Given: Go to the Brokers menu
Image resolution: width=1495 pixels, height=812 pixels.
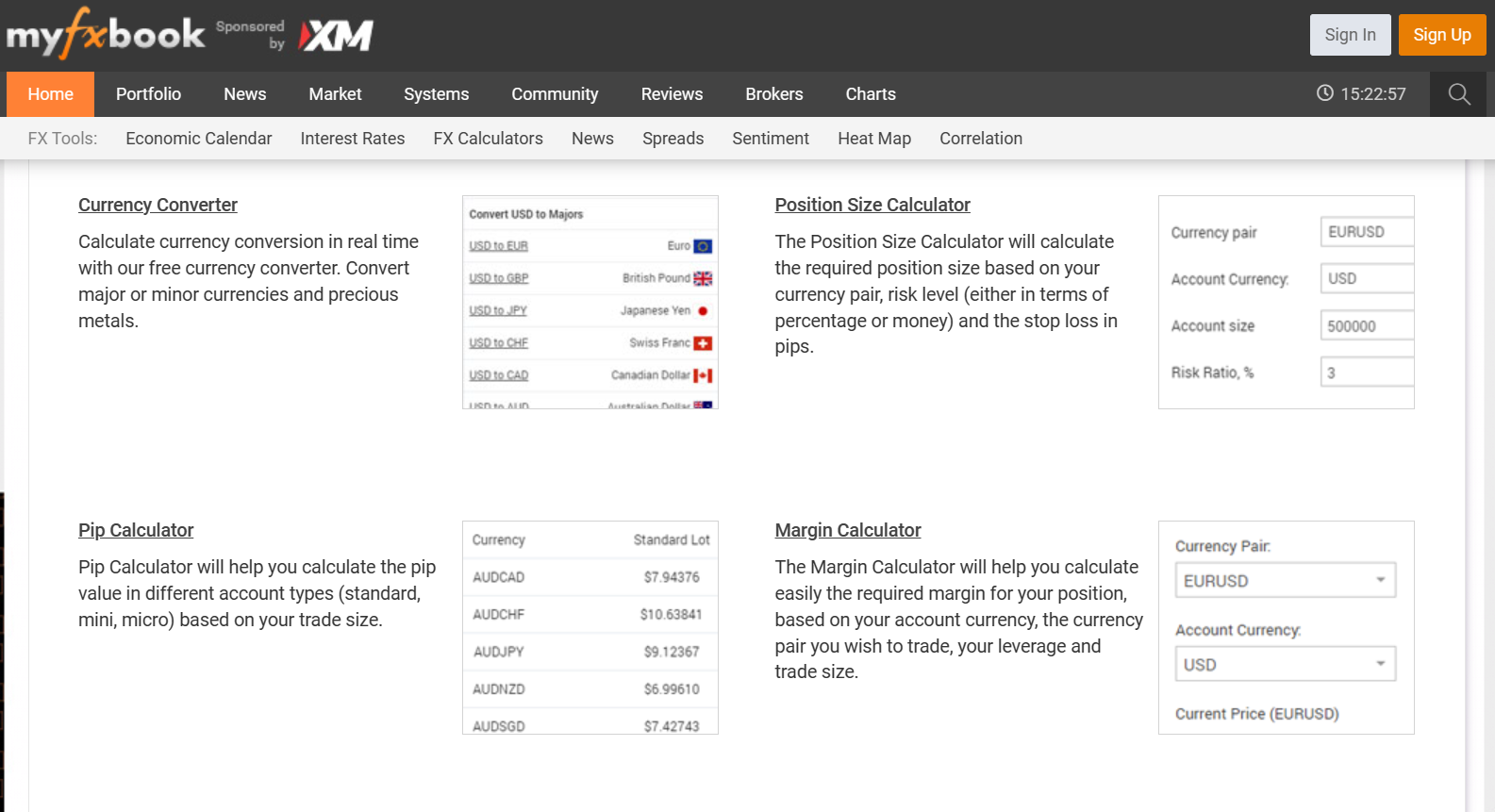Looking at the screenshot, I should [773, 94].
